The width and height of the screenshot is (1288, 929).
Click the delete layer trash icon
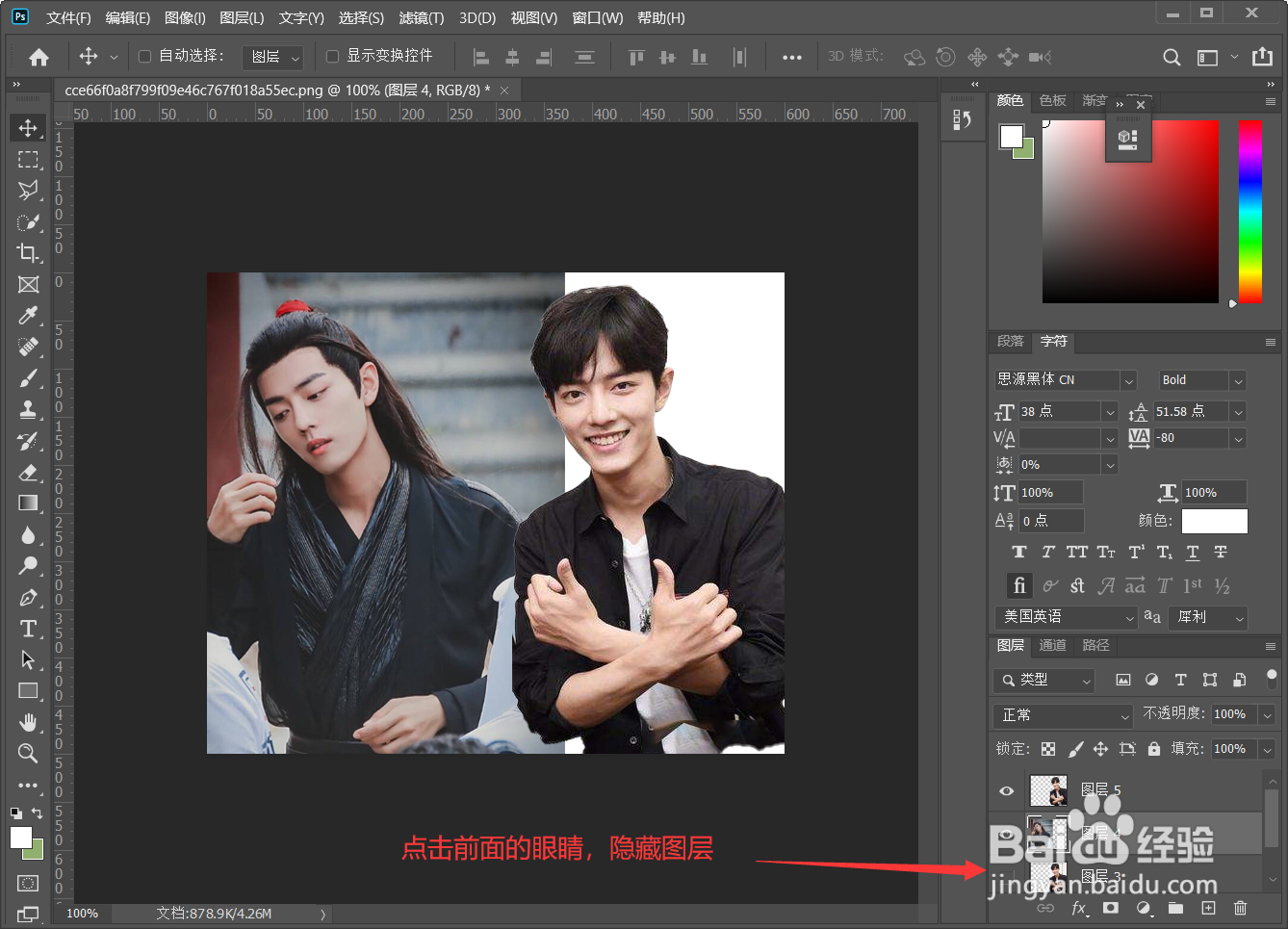[1240, 908]
